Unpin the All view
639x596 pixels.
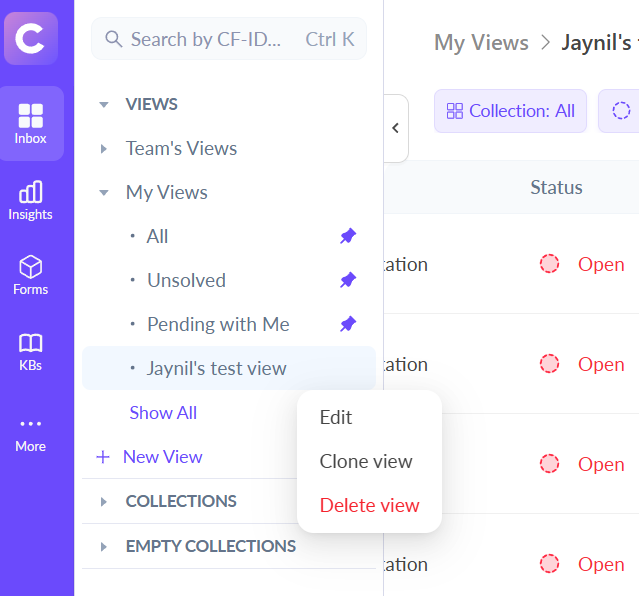click(x=348, y=236)
